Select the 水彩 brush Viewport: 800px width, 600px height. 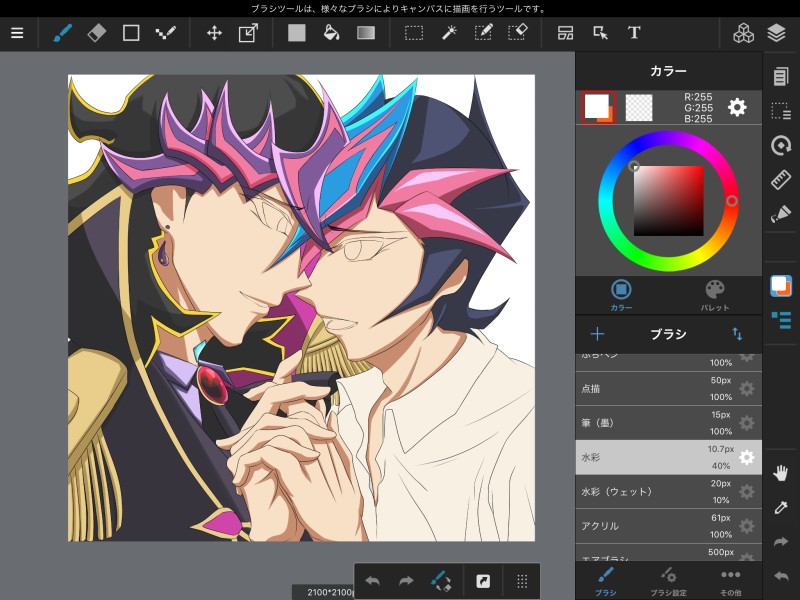pos(668,458)
